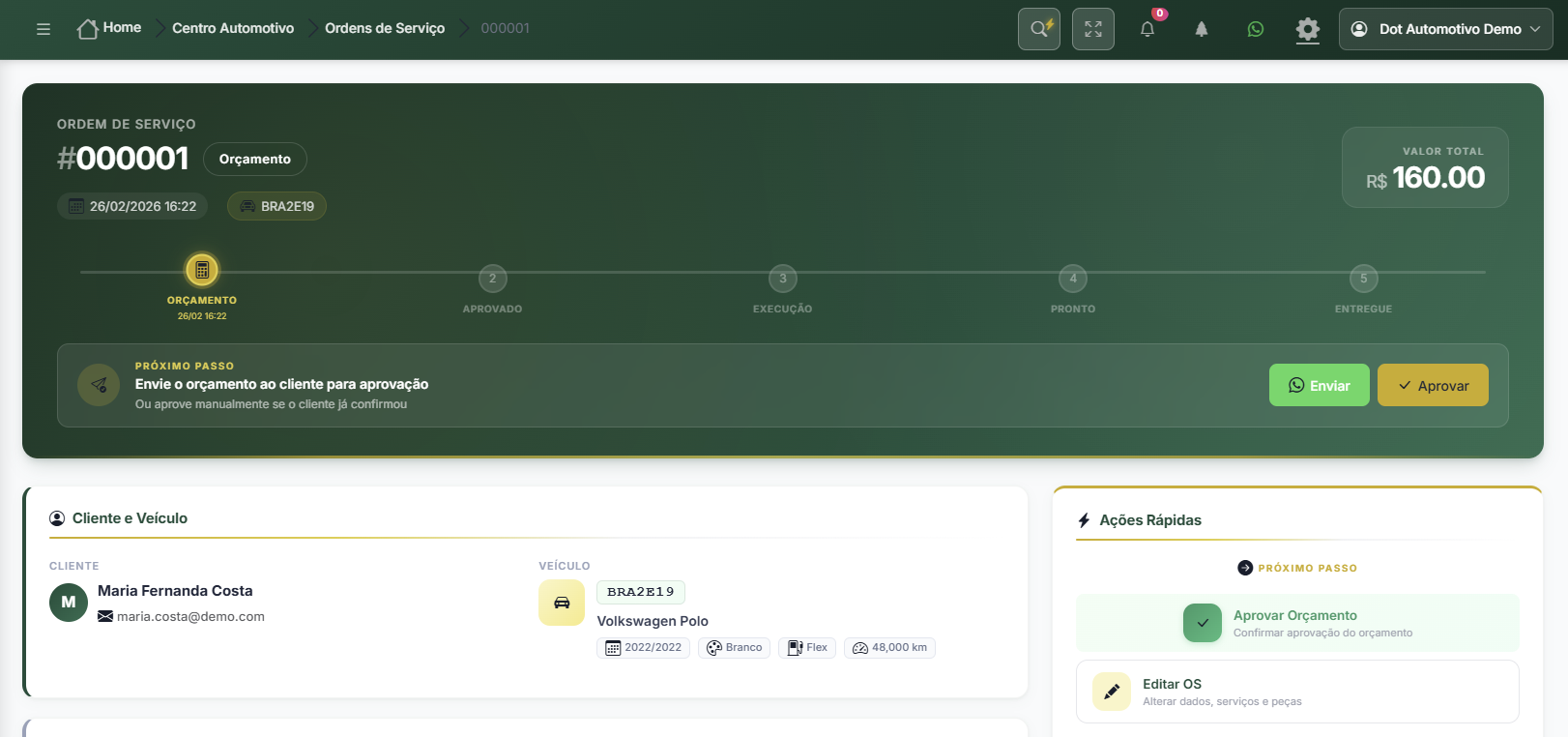This screenshot has width=1568, height=737.
Task: Open Ordens de Serviço breadcrumb
Action: (x=385, y=28)
